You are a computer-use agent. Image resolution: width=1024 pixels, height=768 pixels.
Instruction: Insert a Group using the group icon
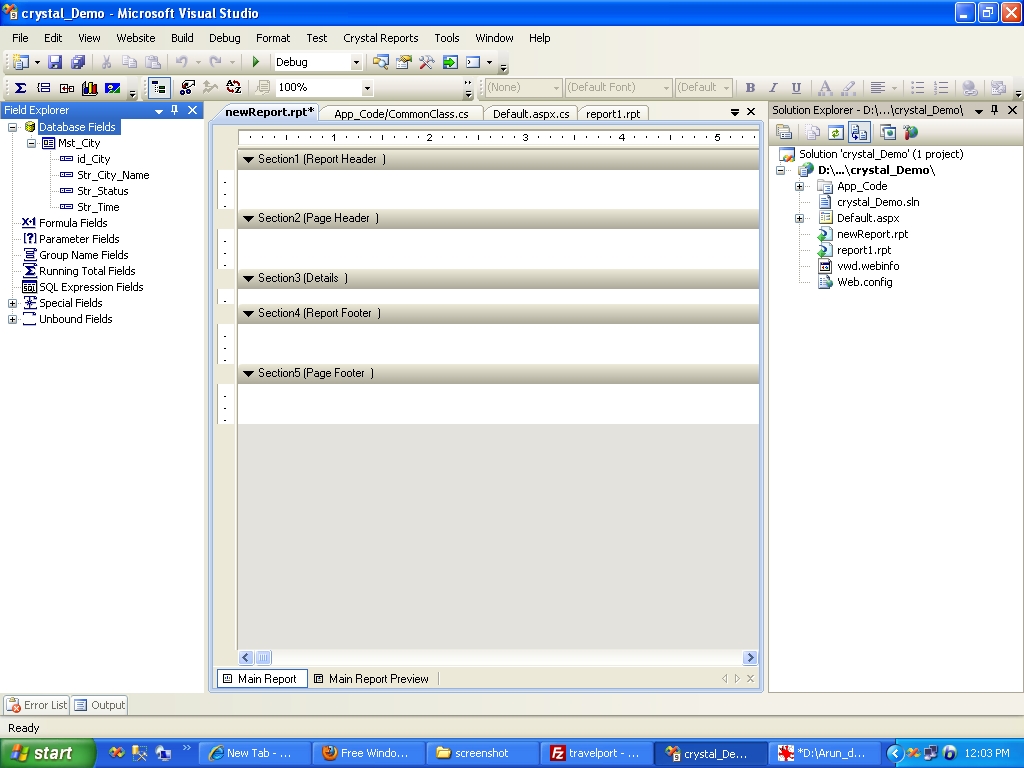pyautogui.click(x=45, y=88)
